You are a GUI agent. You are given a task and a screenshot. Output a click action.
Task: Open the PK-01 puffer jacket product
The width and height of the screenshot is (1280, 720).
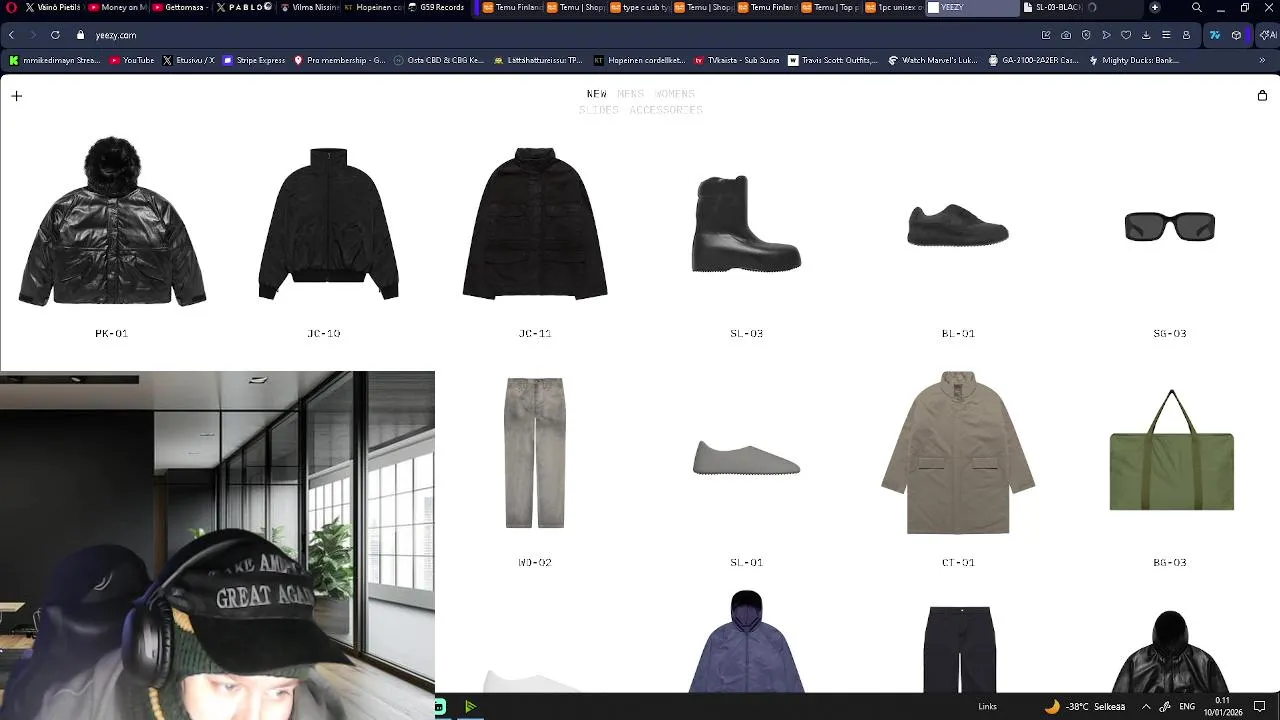point(112,221)
